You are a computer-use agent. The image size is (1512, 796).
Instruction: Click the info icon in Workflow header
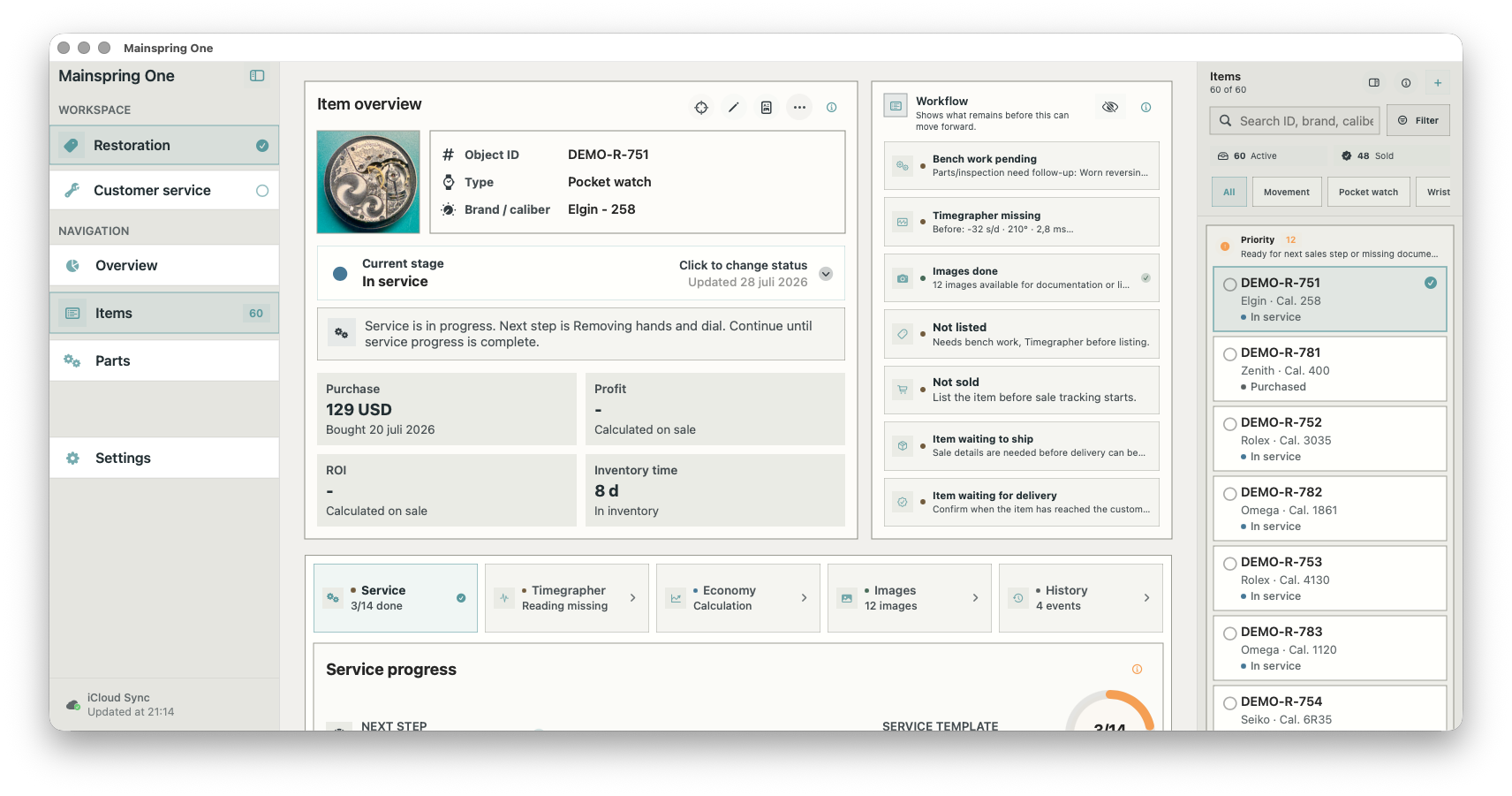click(1145, 108)
